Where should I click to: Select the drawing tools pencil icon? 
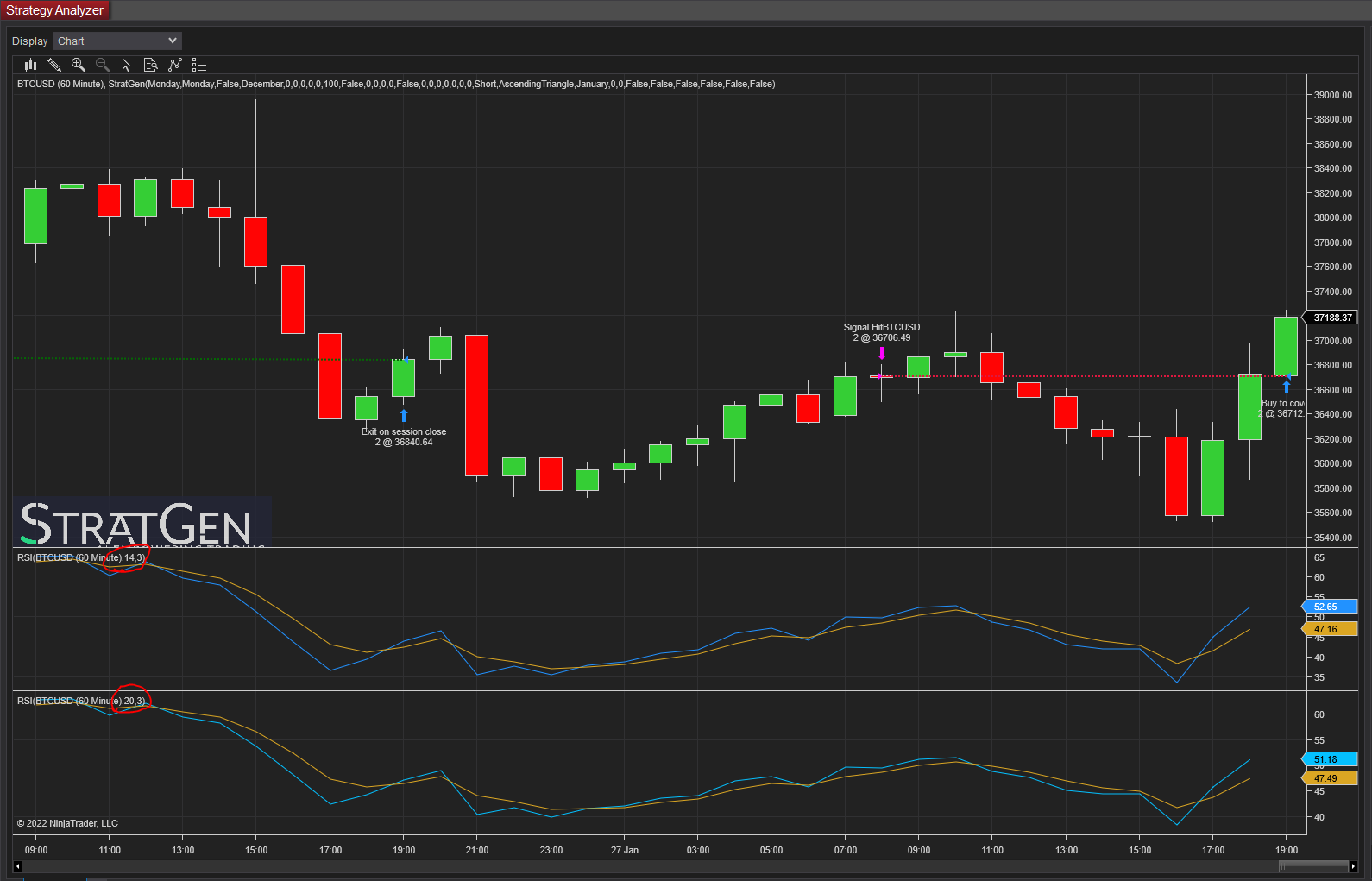click(54, 65)
